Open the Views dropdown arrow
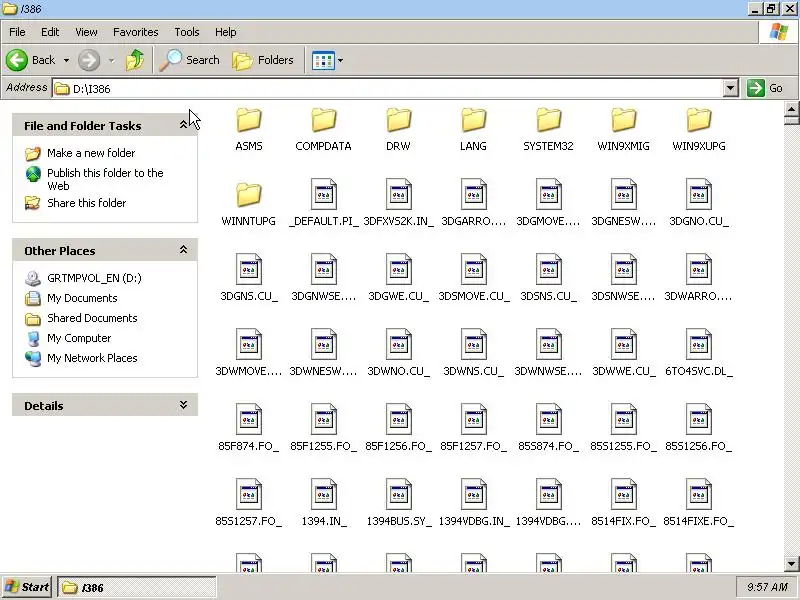Screen dimensions: 800x600 click(x=340, y=60)
